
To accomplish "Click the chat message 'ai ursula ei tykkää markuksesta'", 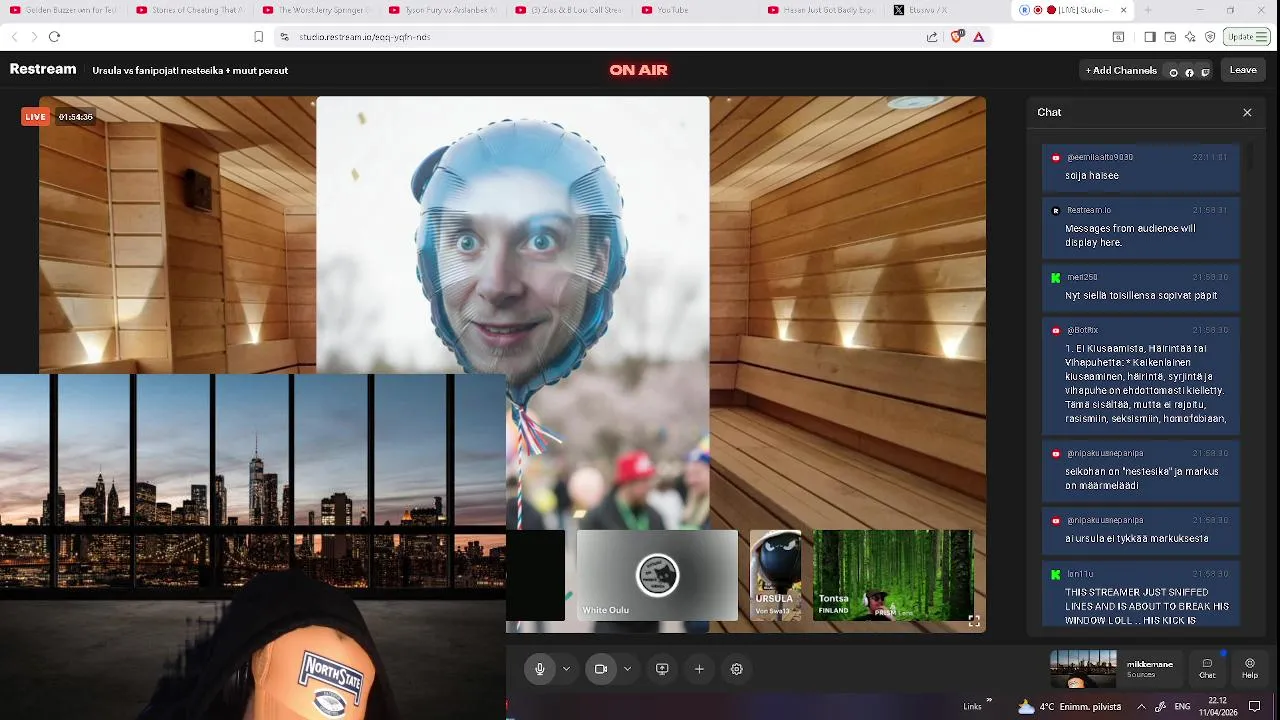I will click(x=1141, y=531).
